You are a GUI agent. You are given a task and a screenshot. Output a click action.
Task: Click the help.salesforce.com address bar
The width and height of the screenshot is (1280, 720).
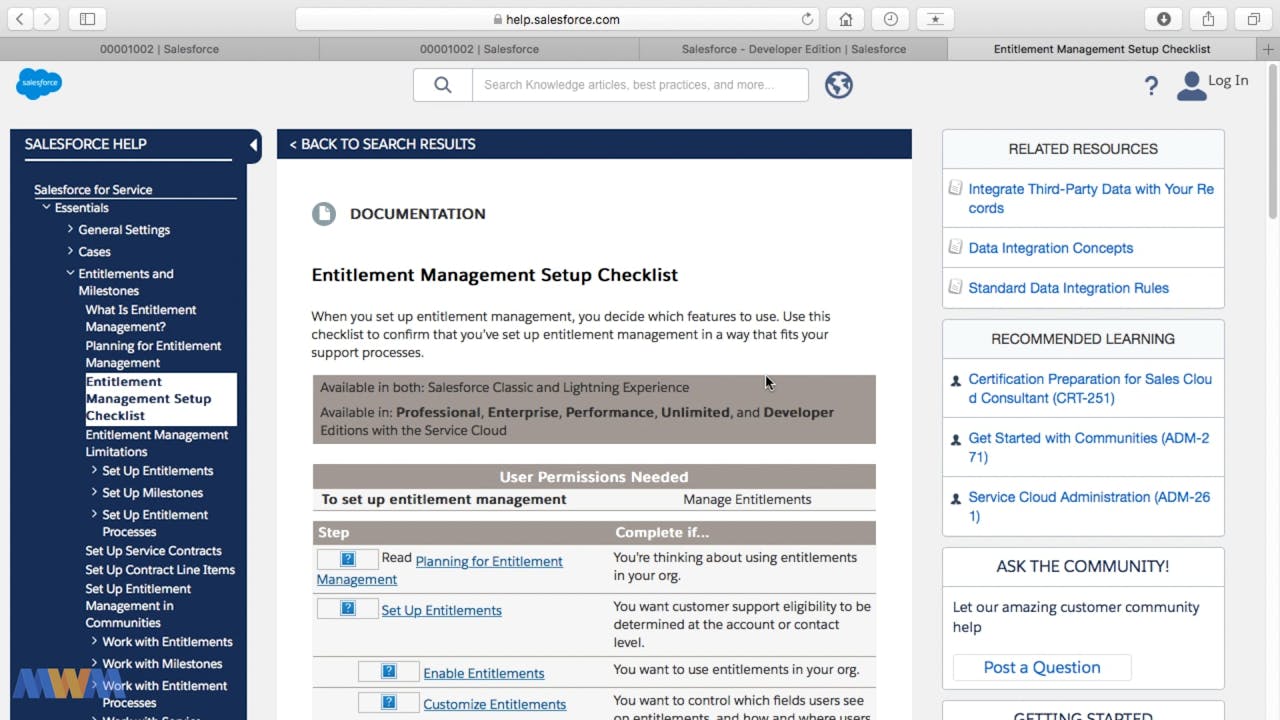click(x=556, y=19)
